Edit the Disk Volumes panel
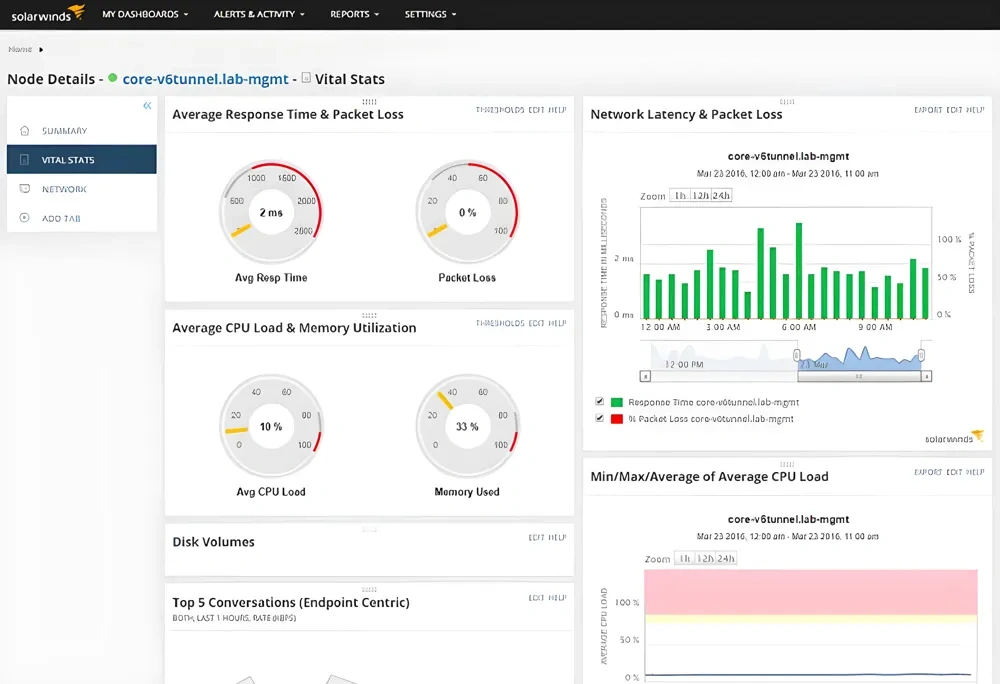 [x=536, y=537]
